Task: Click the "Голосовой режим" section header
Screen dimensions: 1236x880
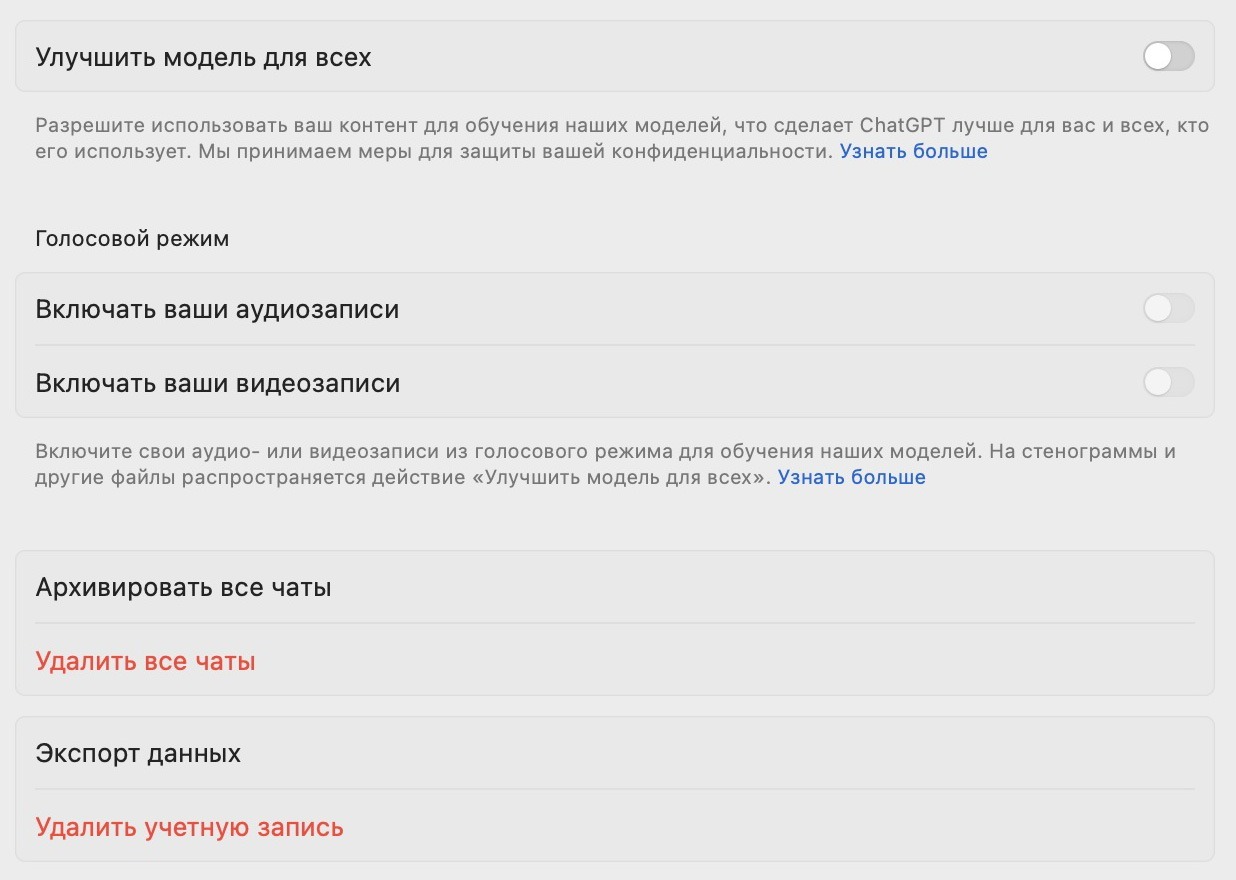Action: pos(132,239)
